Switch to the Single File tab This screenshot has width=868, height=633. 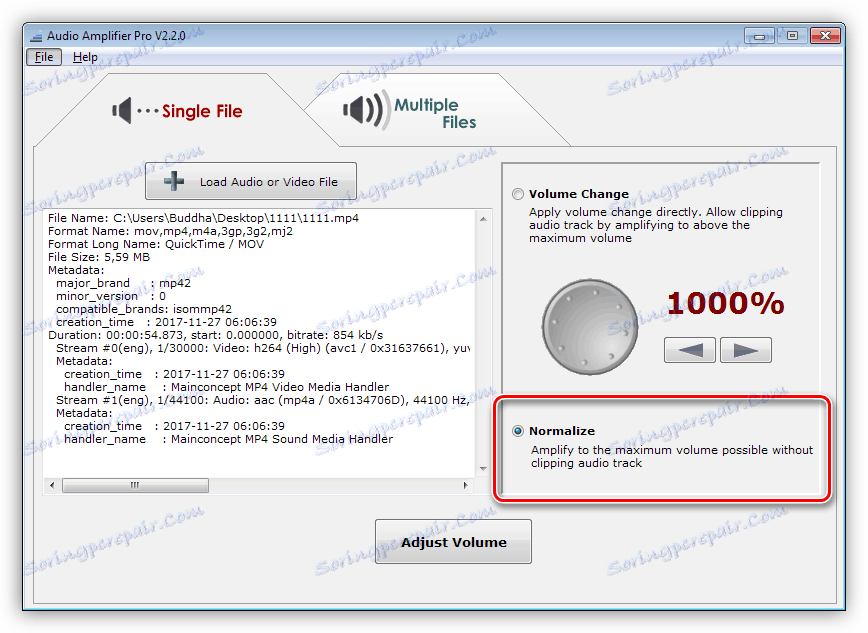(177, 111)
